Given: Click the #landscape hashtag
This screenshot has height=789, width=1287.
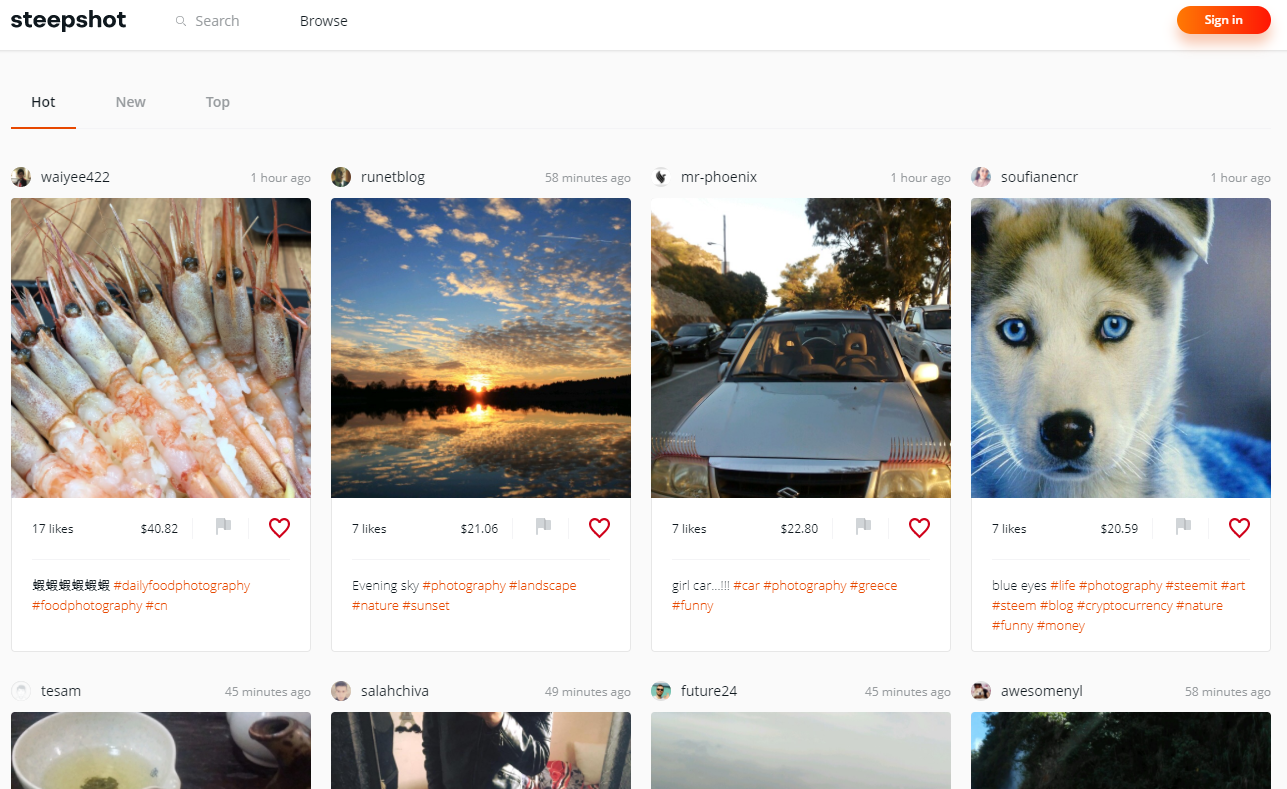Looking at the screenshot, I should (543, 586).
